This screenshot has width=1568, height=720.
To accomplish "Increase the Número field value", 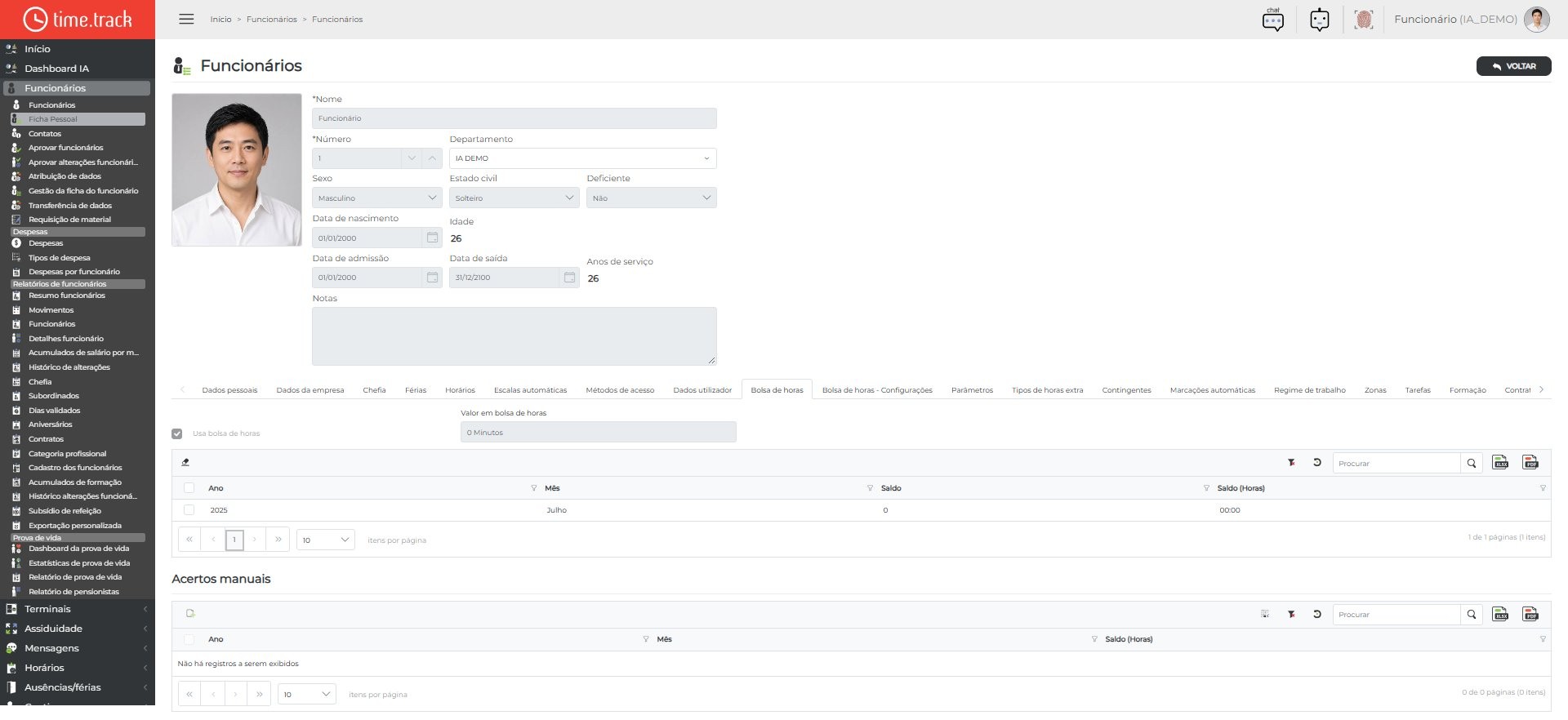I will tap(432, 158).
